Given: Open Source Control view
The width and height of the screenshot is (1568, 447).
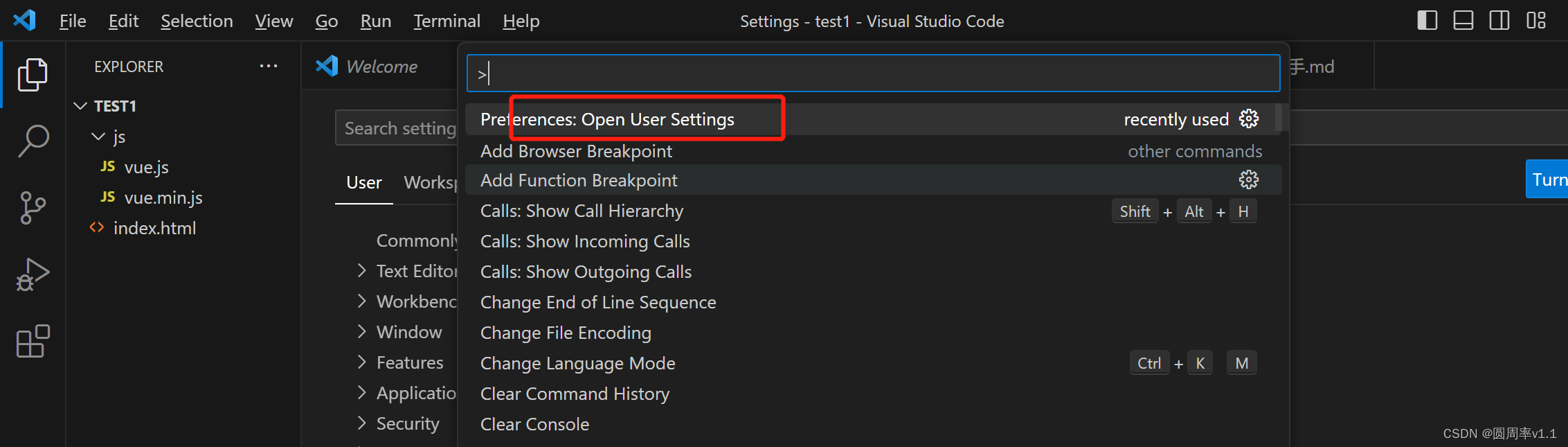Looking at the screenshot, I should (x=32, y=207).
